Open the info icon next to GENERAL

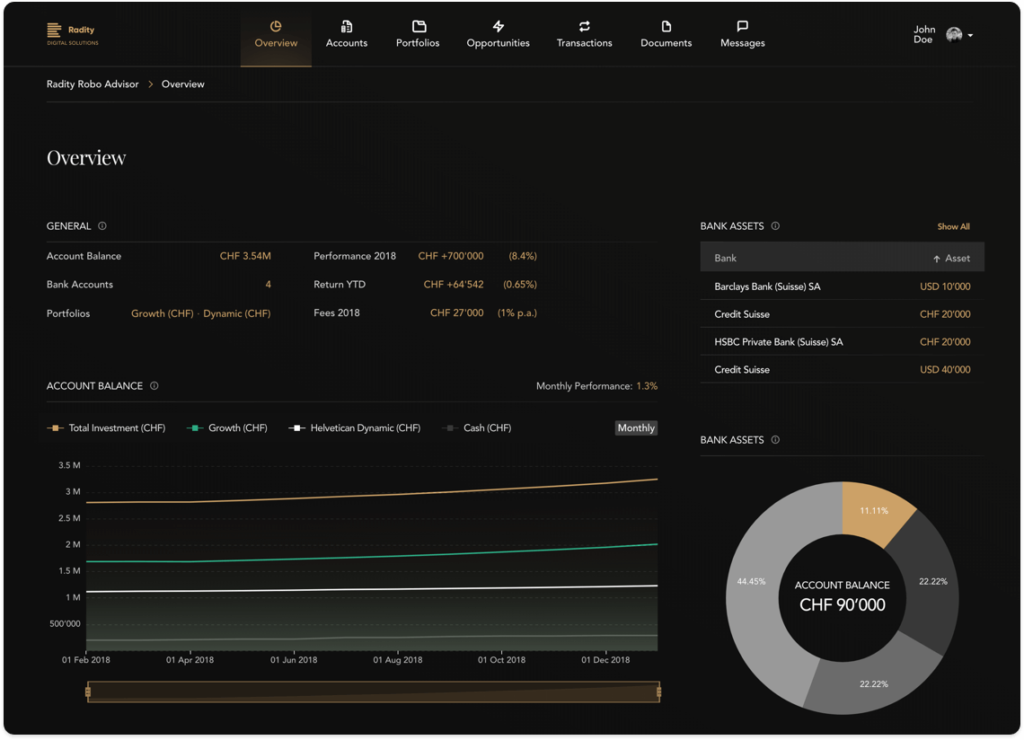coord(102,226)
